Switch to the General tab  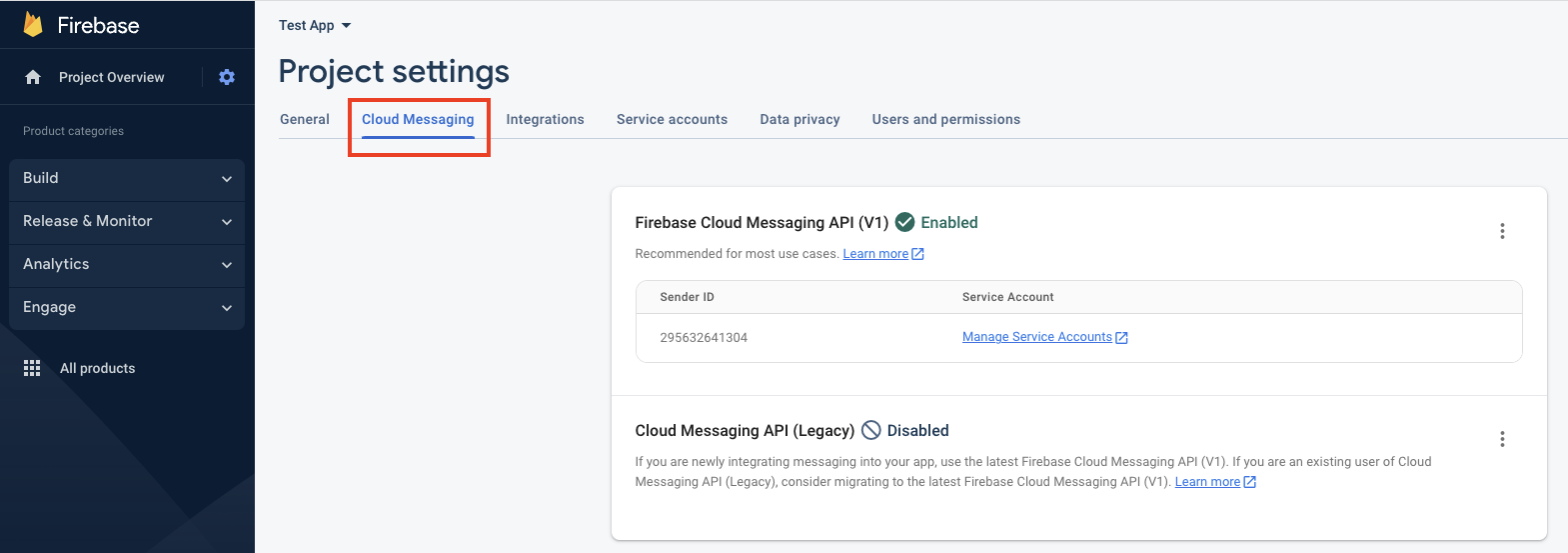pos(305,119)
